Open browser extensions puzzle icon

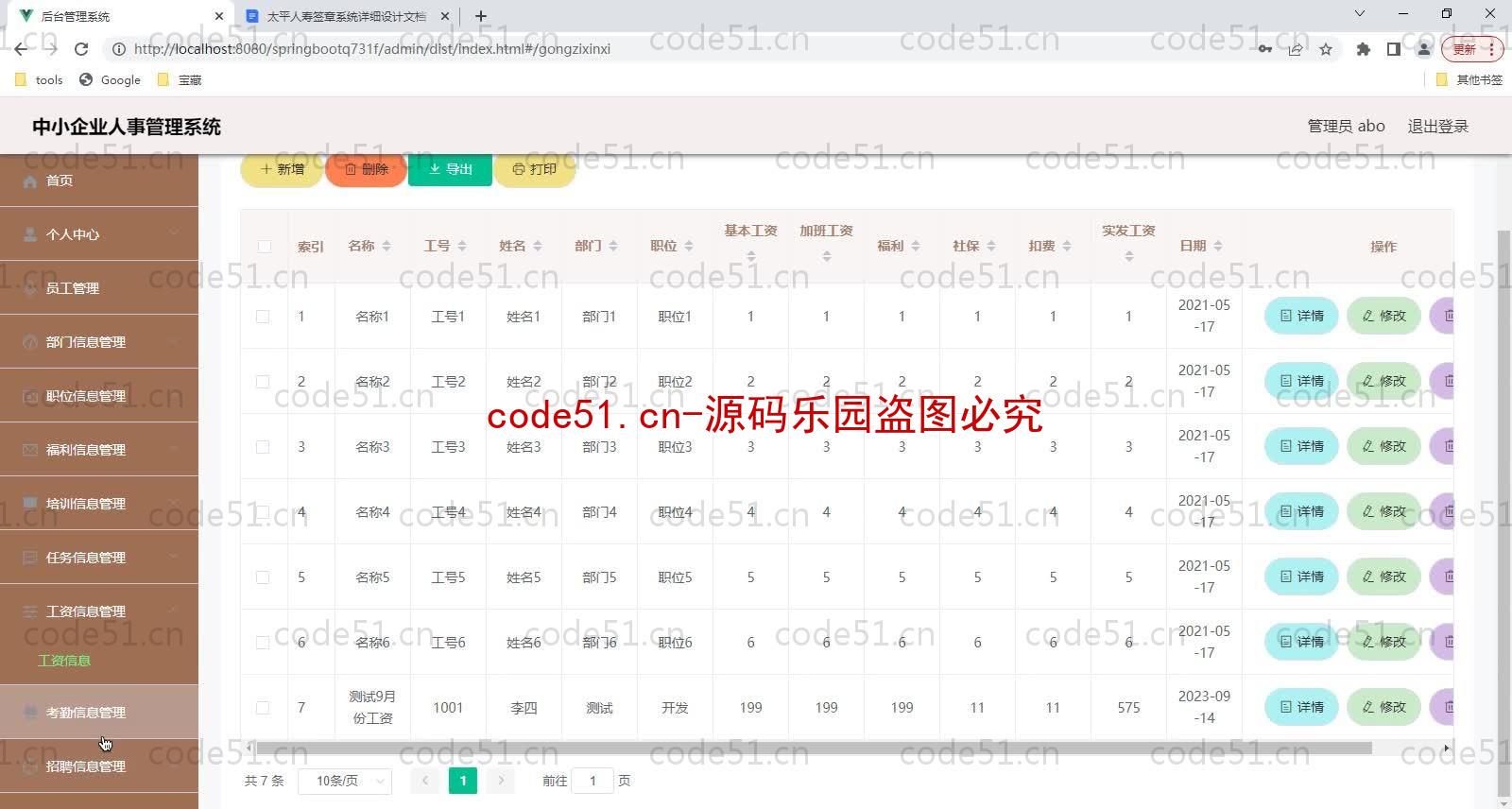point(1363,49)
